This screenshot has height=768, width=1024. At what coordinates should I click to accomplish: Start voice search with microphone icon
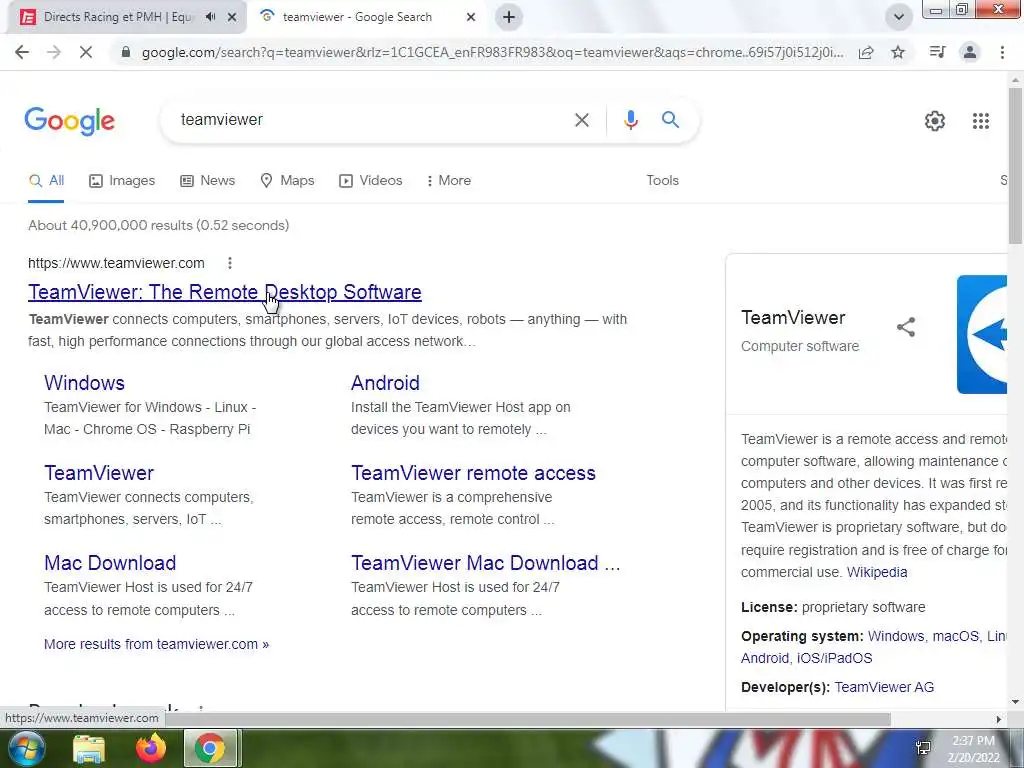coord(630,120)
